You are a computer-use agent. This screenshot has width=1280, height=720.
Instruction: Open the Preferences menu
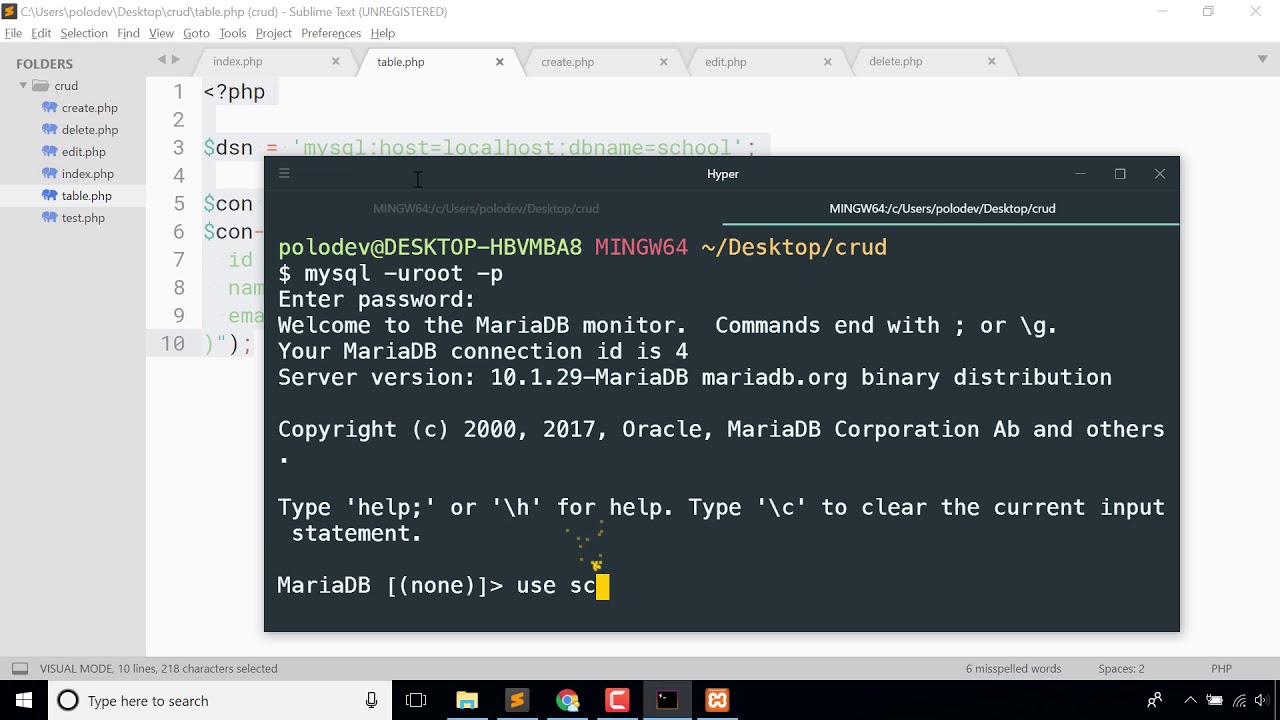point(331,33)
